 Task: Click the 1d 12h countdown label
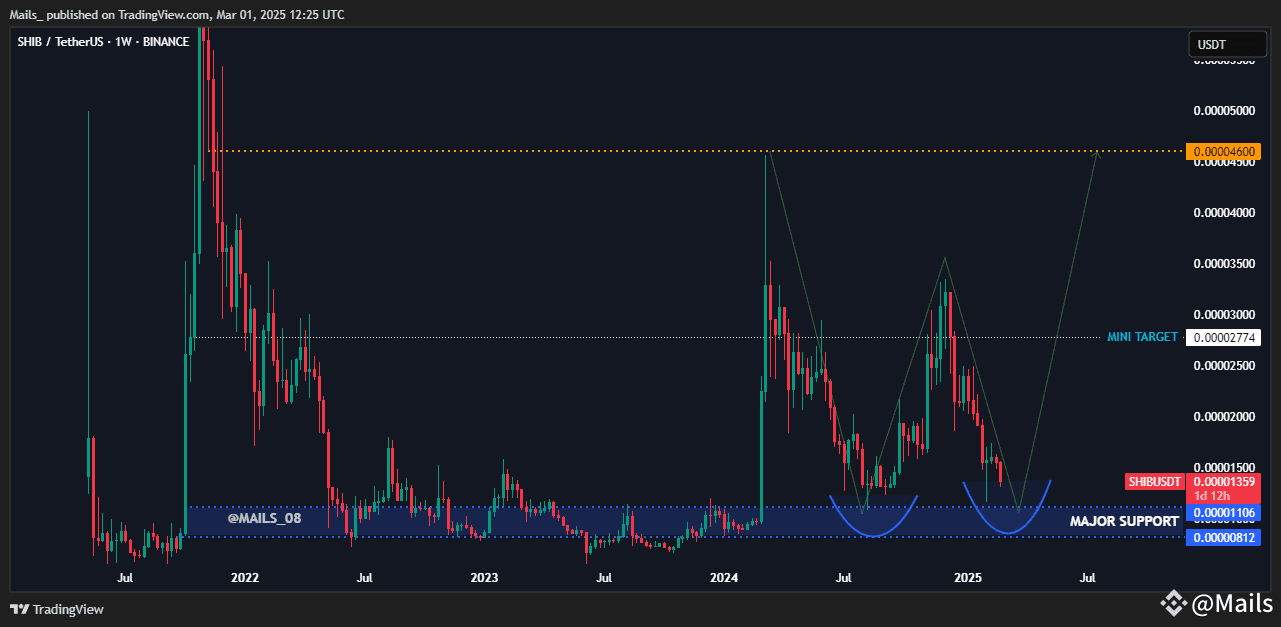point(1212,496)
